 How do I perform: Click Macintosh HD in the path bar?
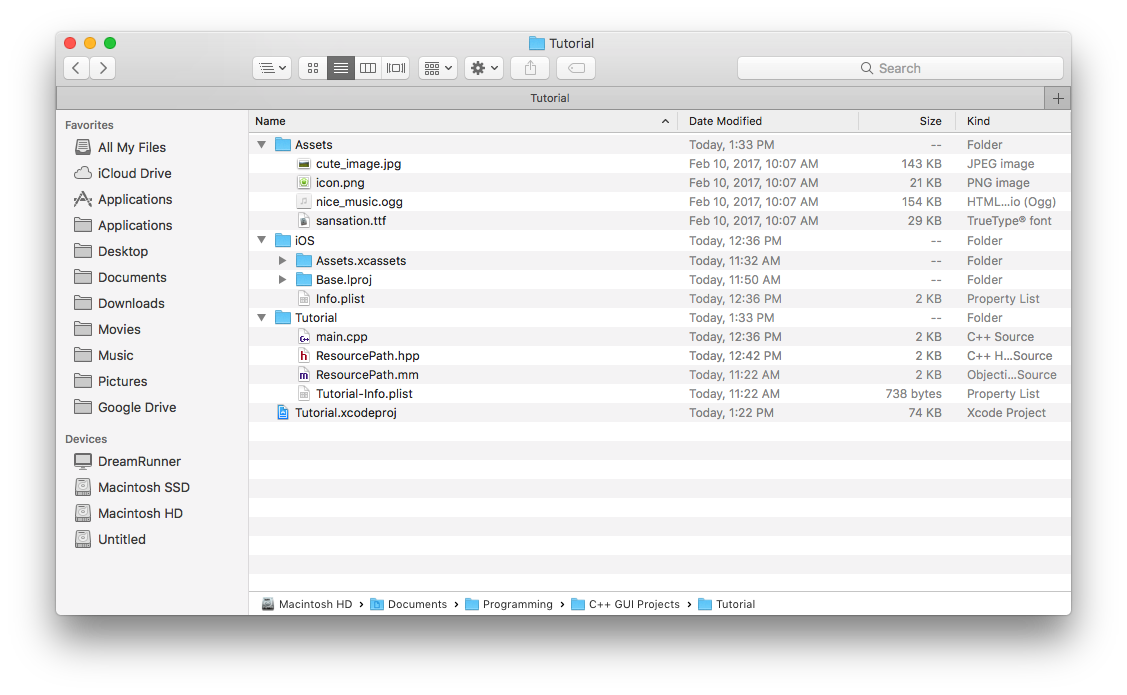(x=314, y=604)
